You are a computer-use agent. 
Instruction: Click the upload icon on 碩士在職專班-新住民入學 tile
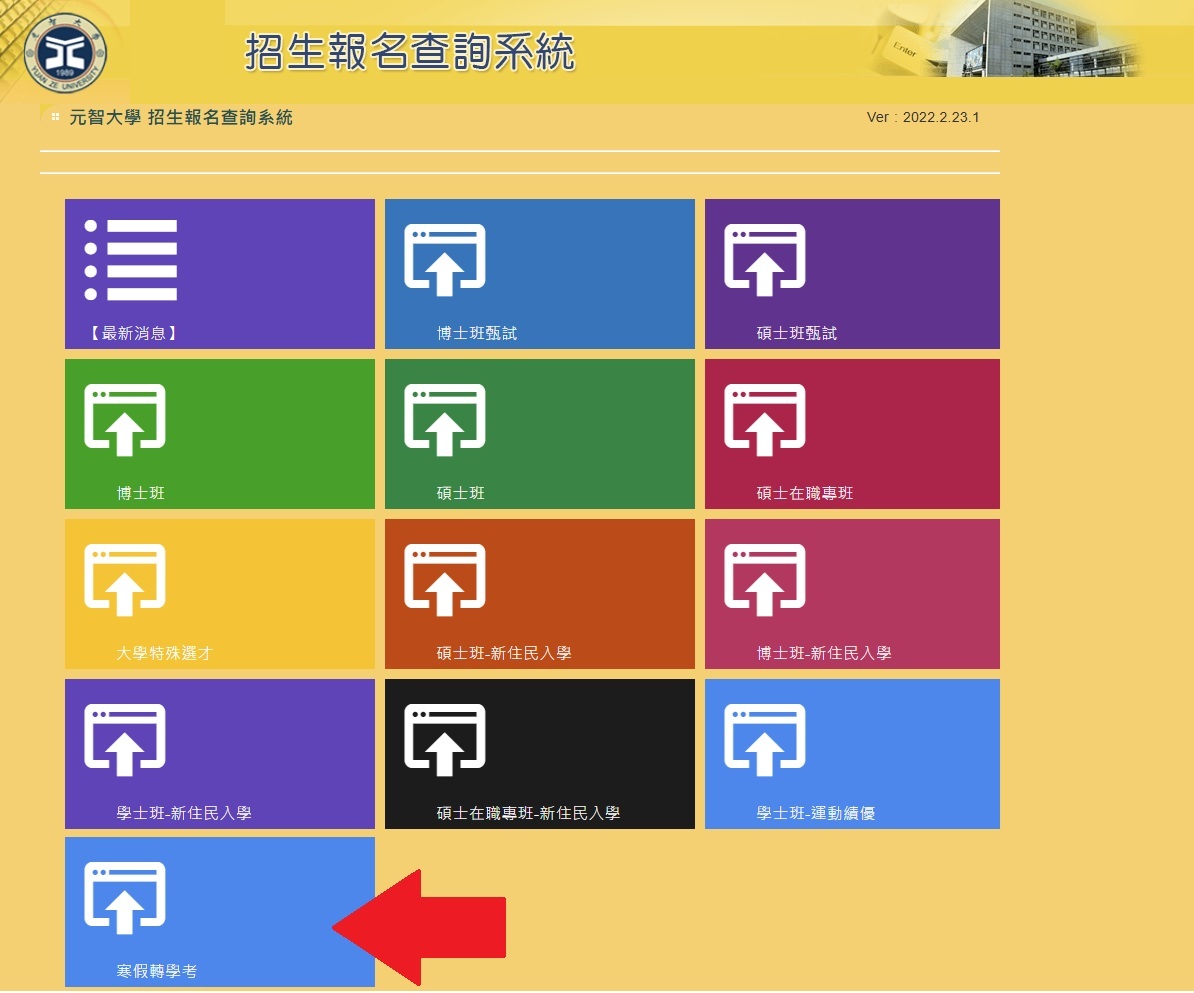pos(445,739)
